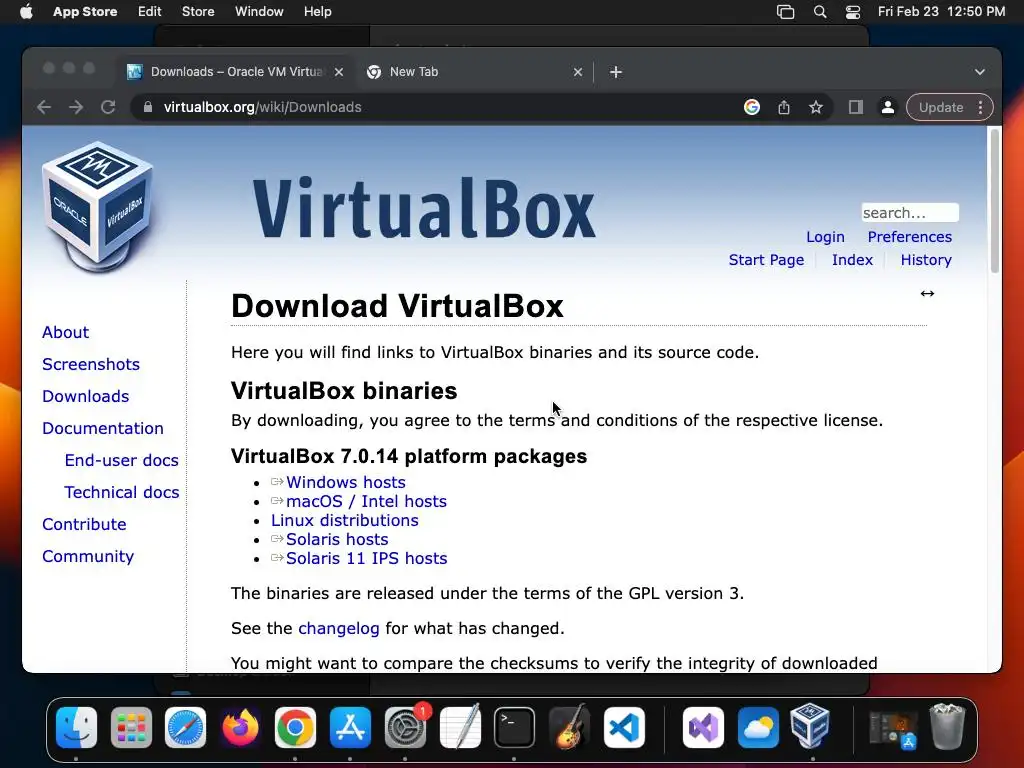Open the Technical docs link
Screen dimensions: 1024x768
tap(121, 492)
